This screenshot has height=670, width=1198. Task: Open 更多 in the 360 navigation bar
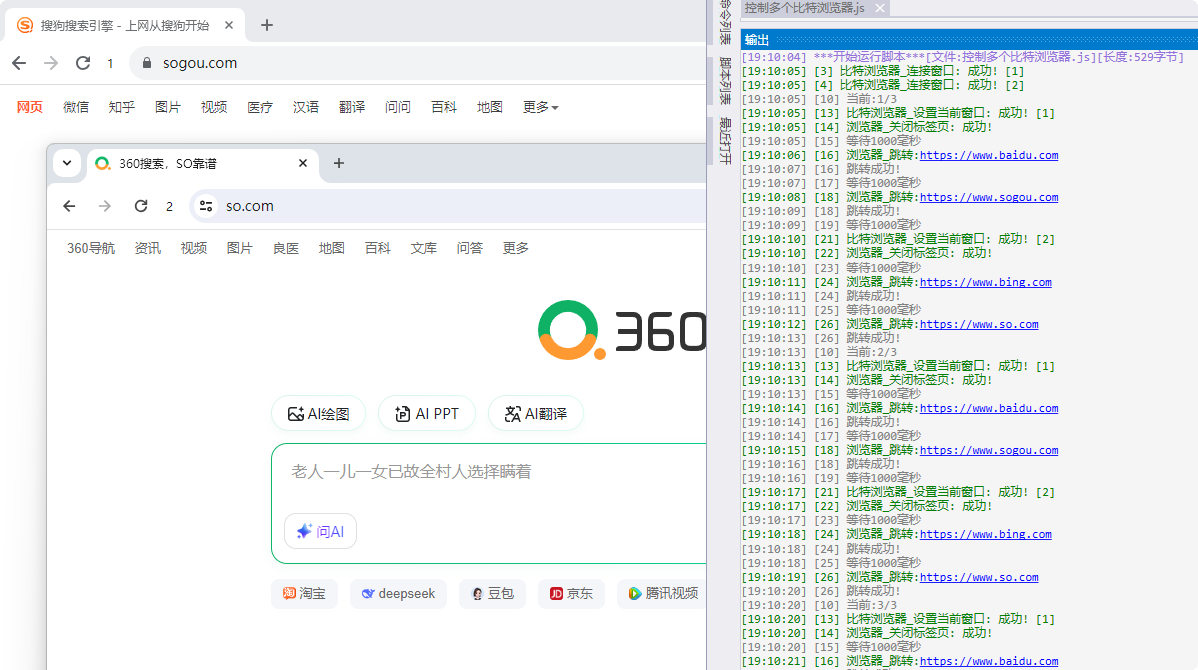point(516,248)
